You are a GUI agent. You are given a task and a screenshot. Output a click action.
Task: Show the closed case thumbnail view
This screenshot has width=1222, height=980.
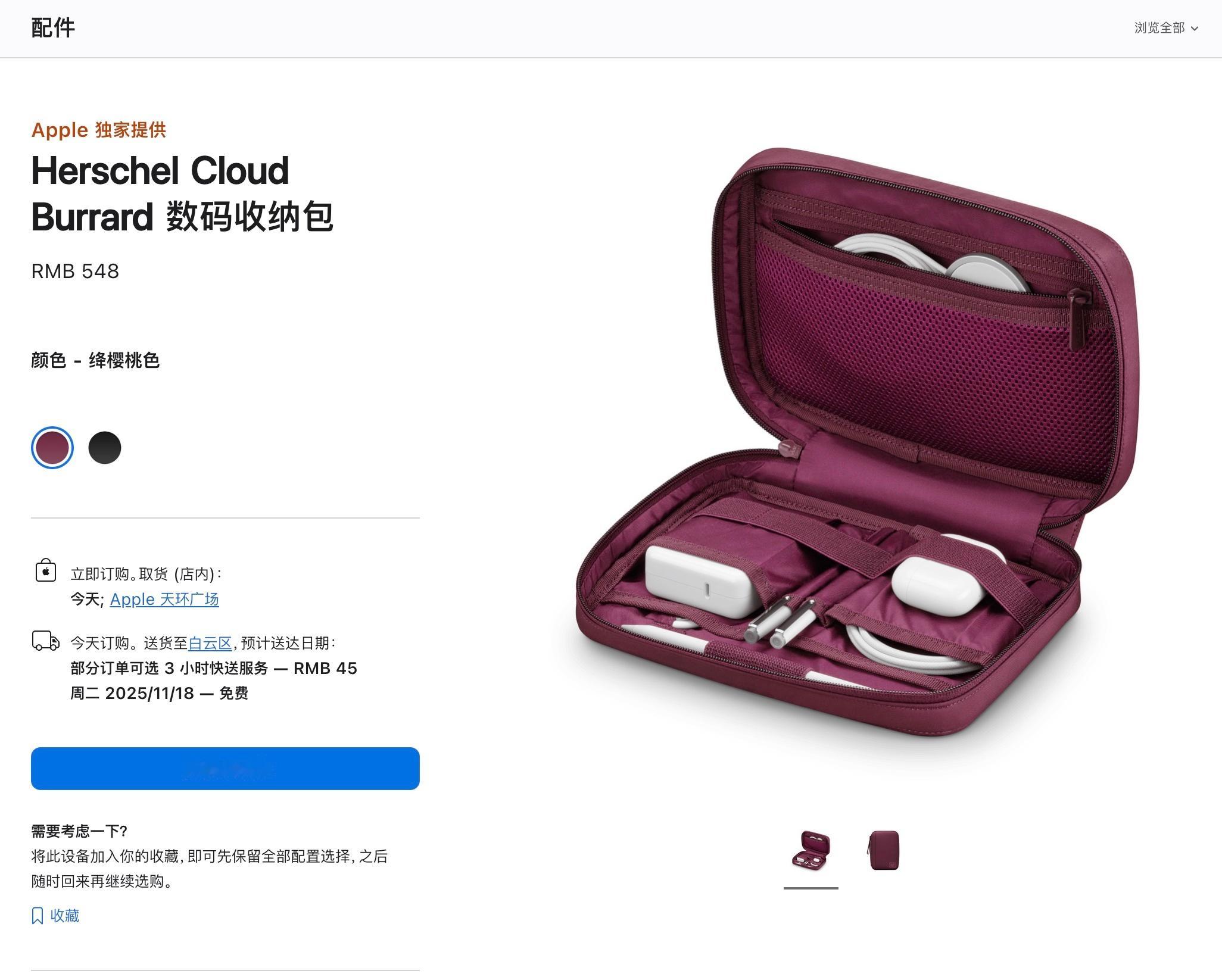tap(884, 851)
